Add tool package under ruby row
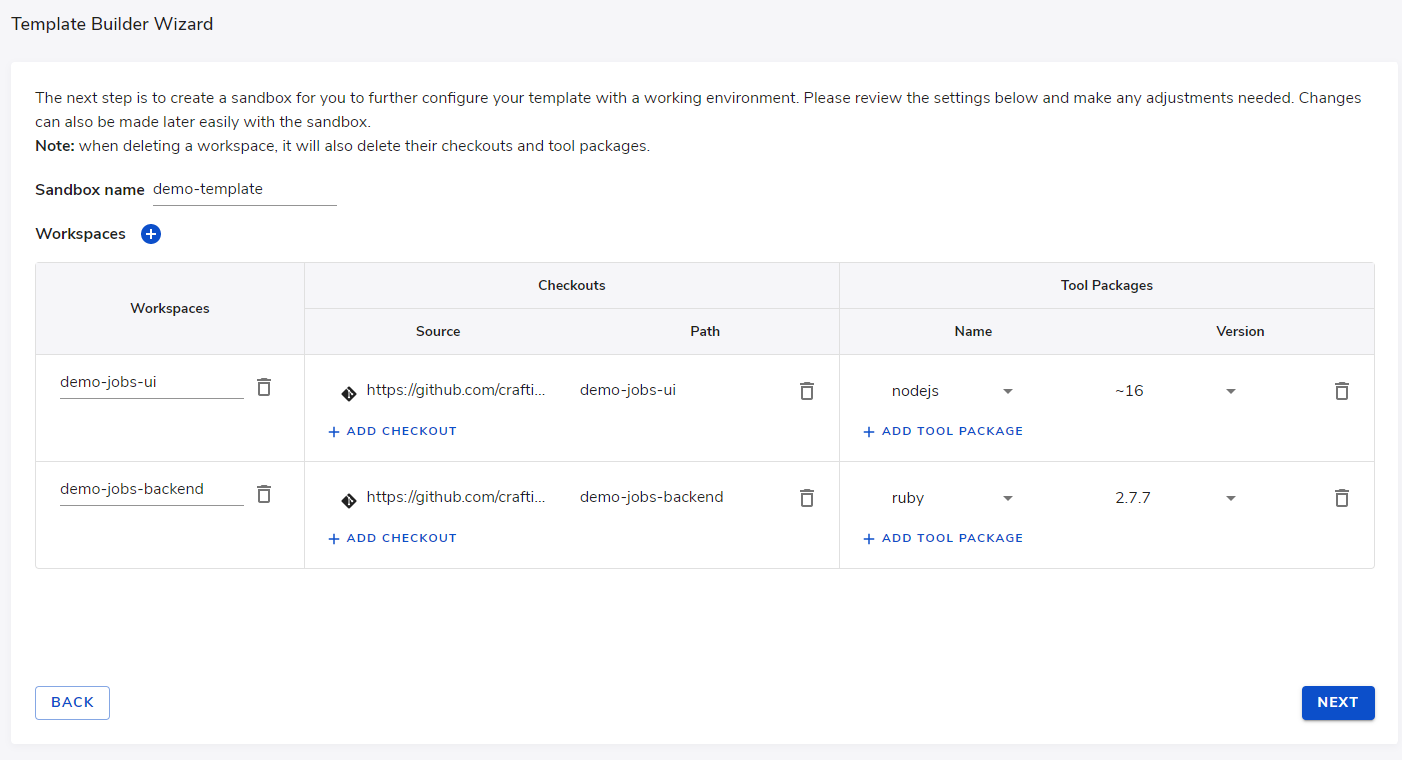The width and height of the screenshot is (1402, 760). (x=943, y=538)
